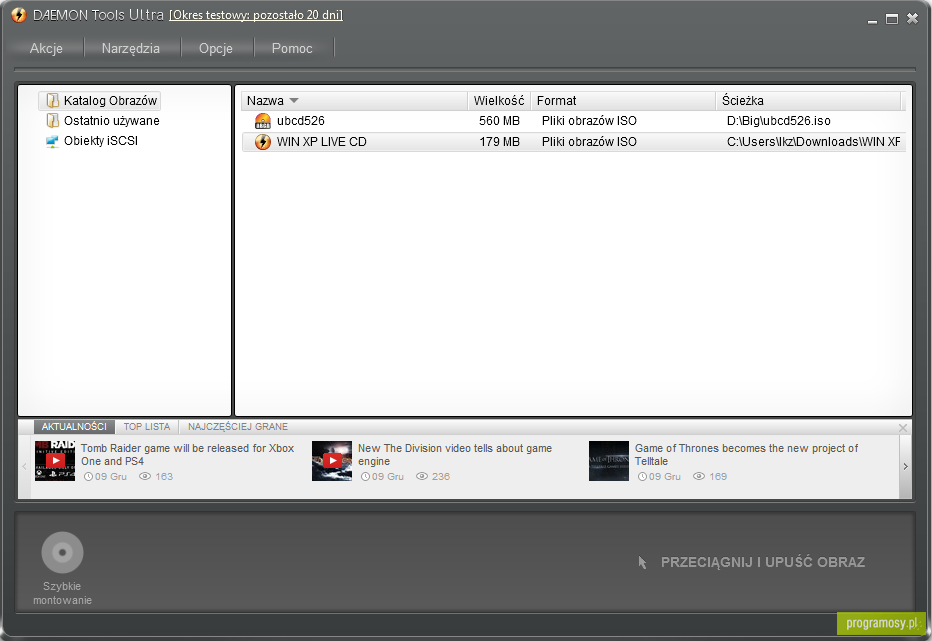Sort the list by the Nazwa column
932x641 pixels.
pos(354,100)
